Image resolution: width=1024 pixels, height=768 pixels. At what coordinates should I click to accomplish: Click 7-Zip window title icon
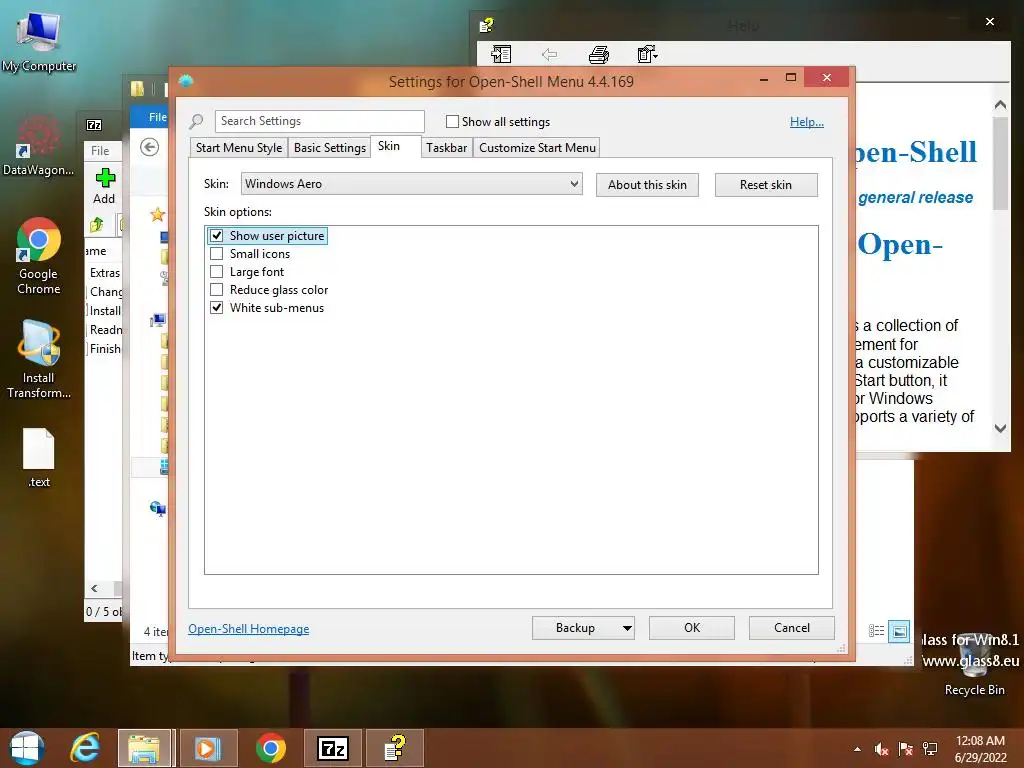click(94, 125)
